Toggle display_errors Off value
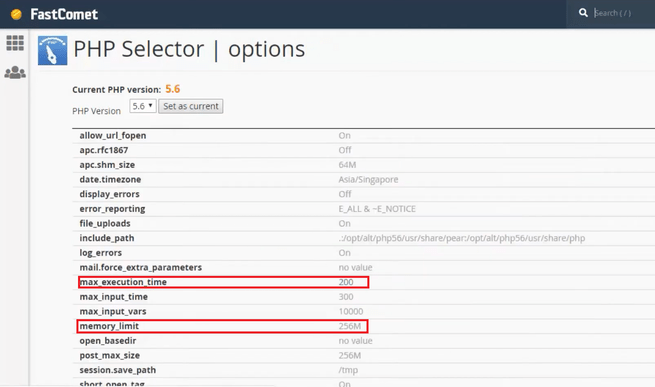Screen dimensions: 655x387 [x=345, y=194]
